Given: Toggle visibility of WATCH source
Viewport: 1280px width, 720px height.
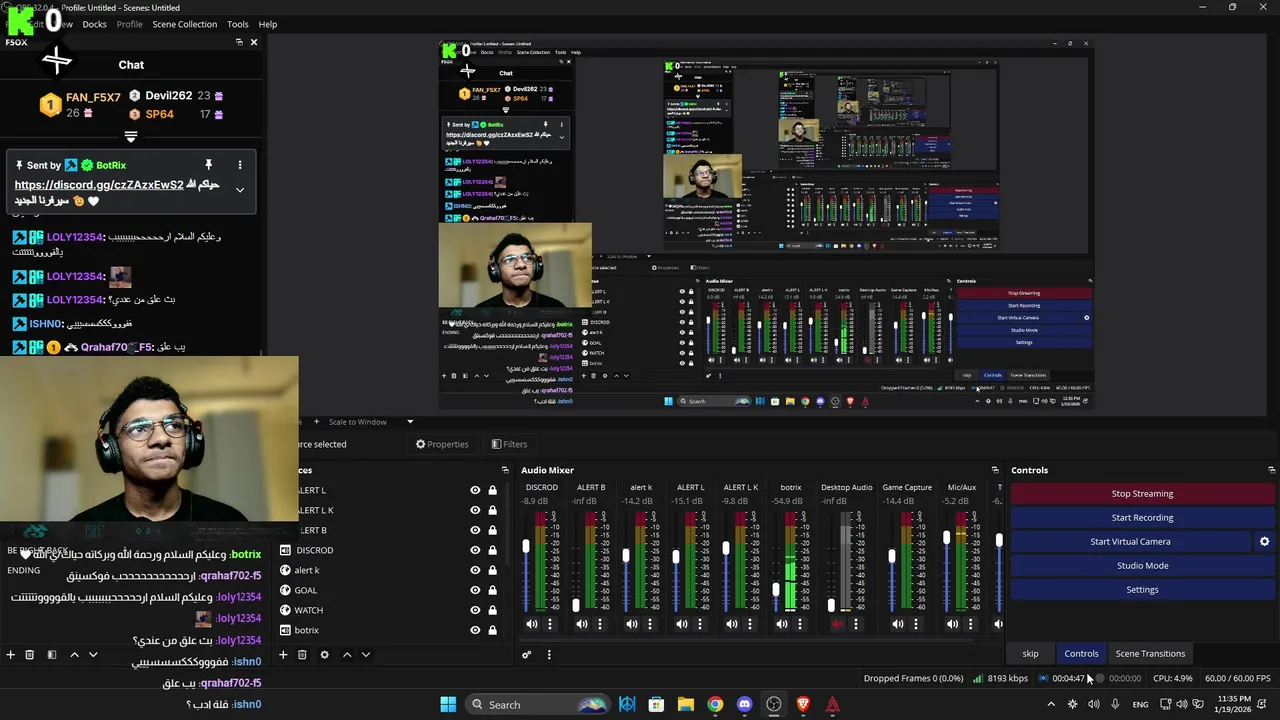Looking at the screenshot, I should 475,610.
